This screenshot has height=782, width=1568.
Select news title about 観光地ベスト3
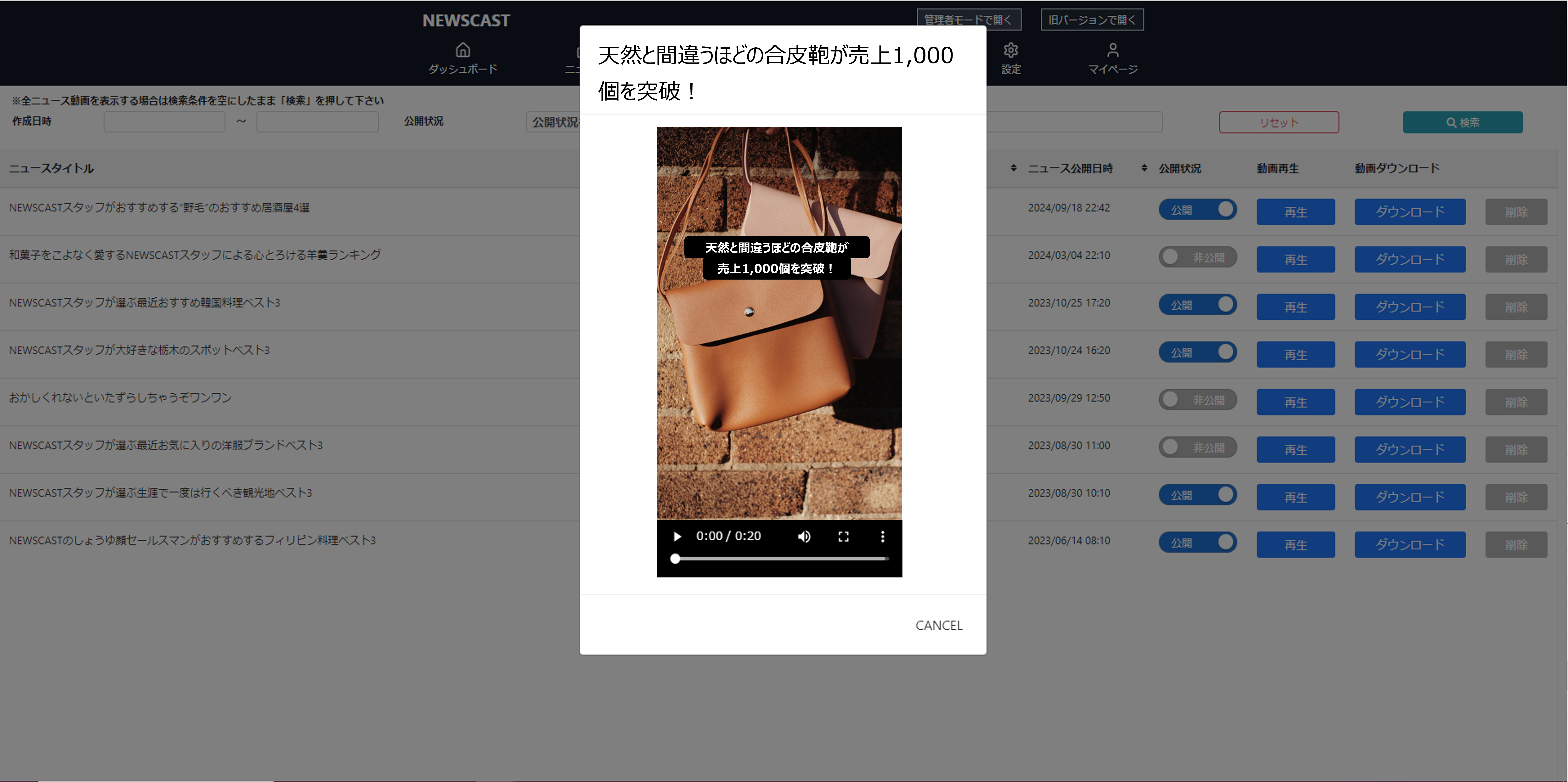coord(160,492)
